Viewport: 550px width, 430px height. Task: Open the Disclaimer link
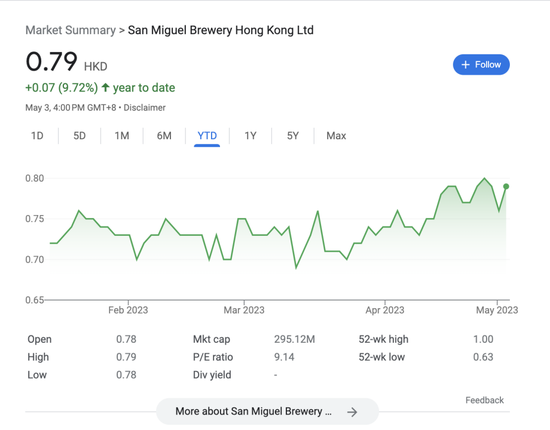click(145, 108)
